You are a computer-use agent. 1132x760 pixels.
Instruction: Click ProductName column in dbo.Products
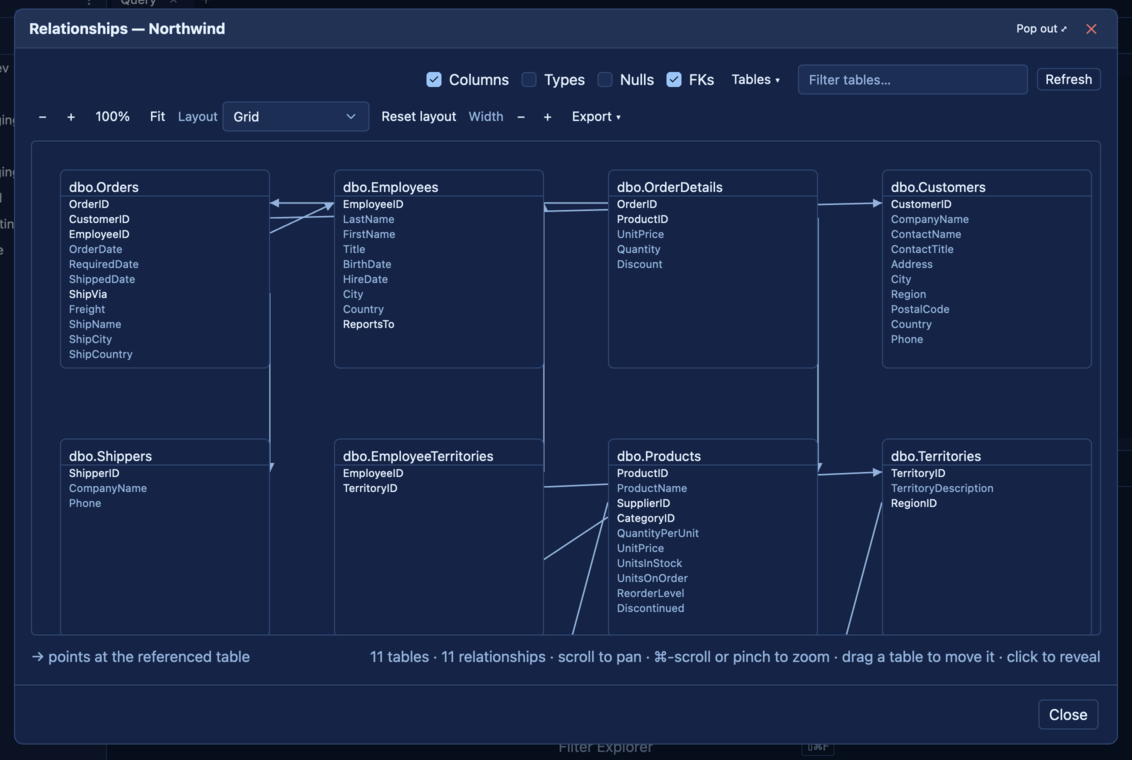652,489
